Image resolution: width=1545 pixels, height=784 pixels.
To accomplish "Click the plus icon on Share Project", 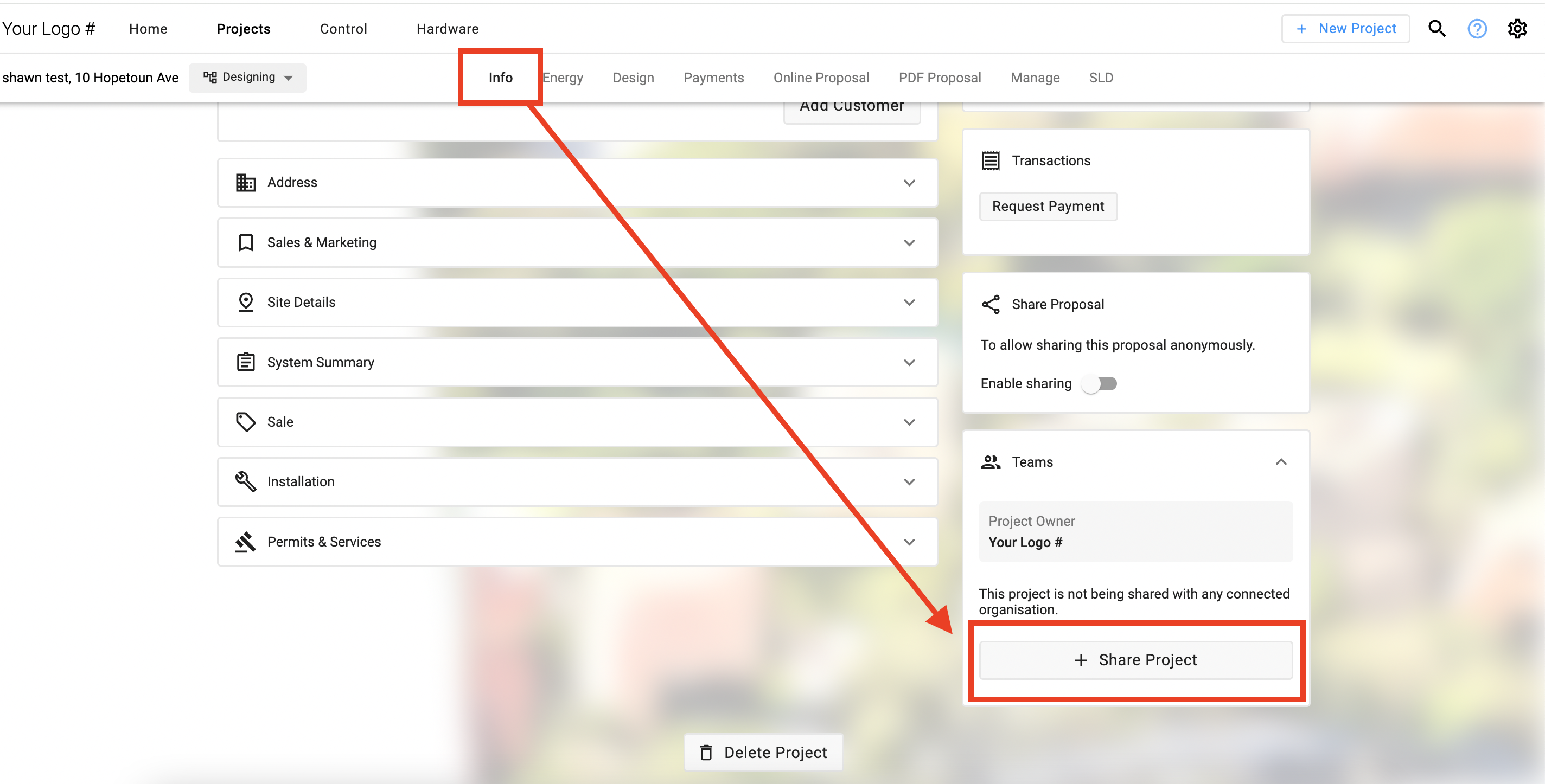I will (1081, 660).
